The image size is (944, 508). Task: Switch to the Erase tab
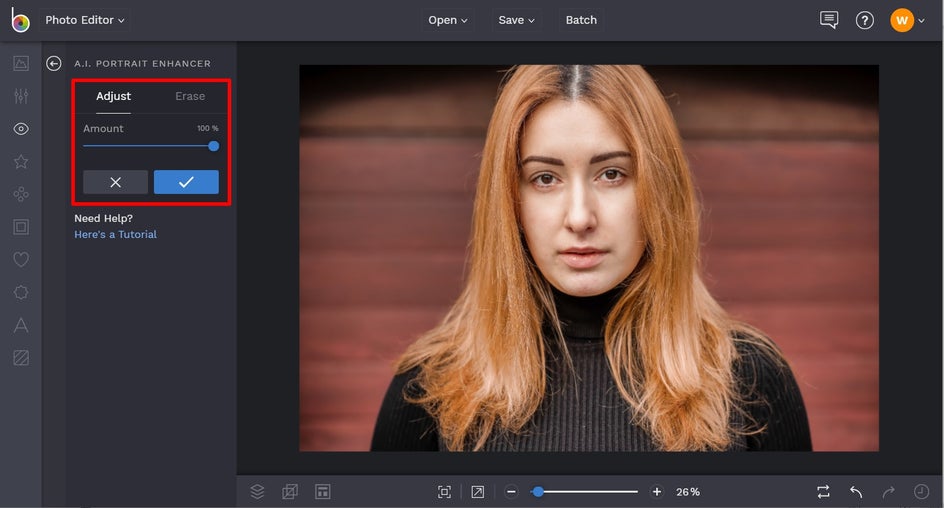click(190, 96)
